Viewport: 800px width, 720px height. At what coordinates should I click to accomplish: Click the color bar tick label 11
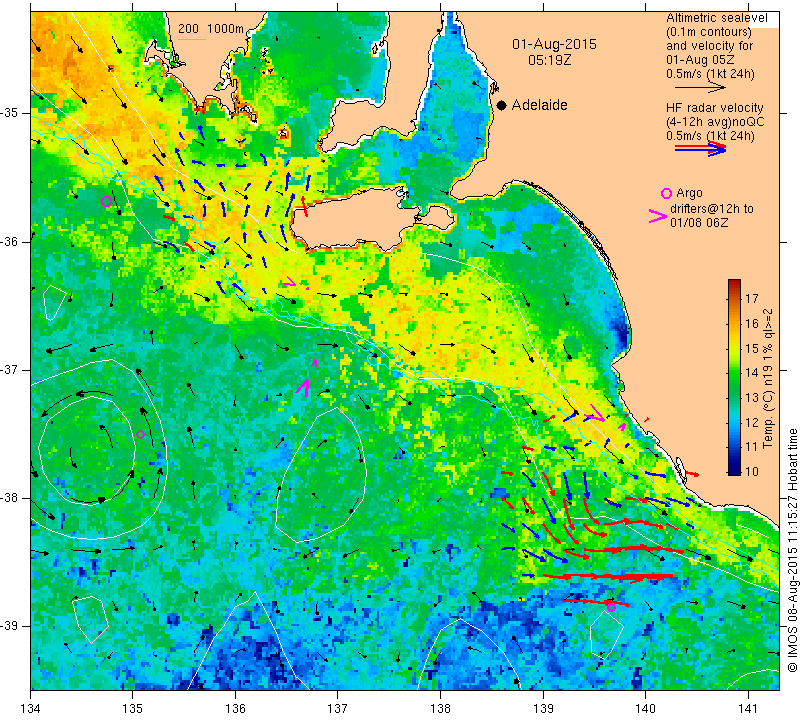[x=752, y=446]
